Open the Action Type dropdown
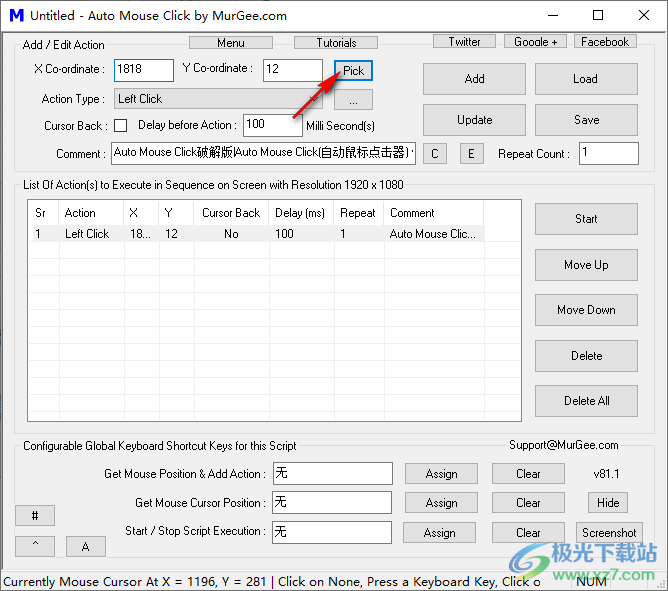Screen dimensions: 668x591 tap(218, 99)
